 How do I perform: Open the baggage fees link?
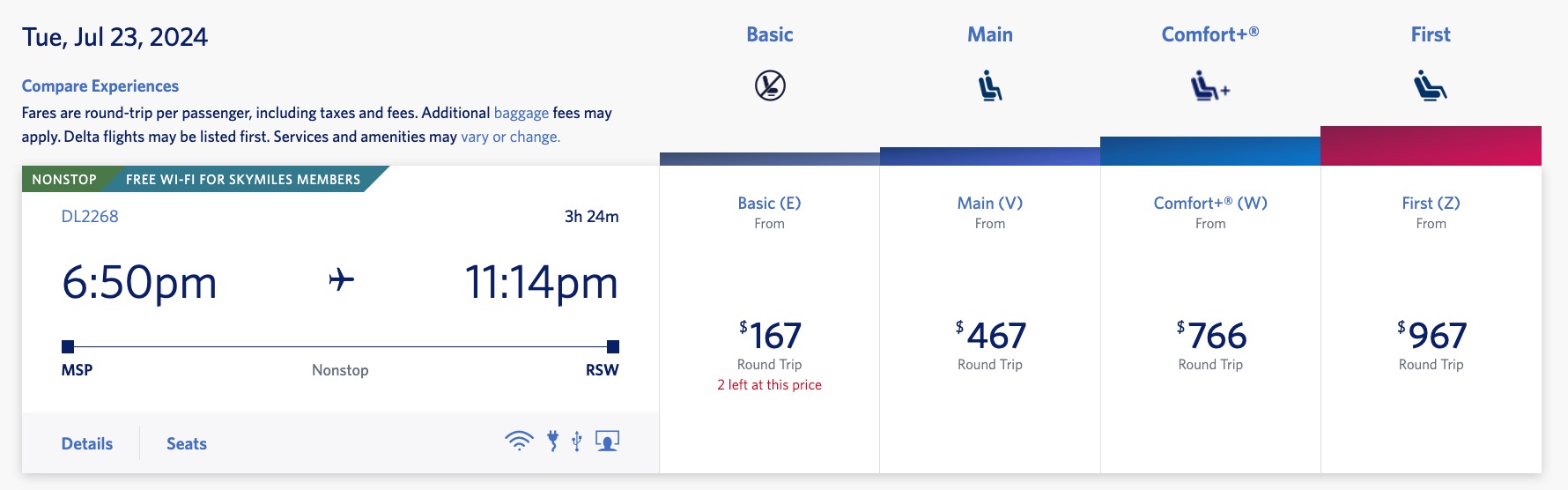(x=521, y=113)
